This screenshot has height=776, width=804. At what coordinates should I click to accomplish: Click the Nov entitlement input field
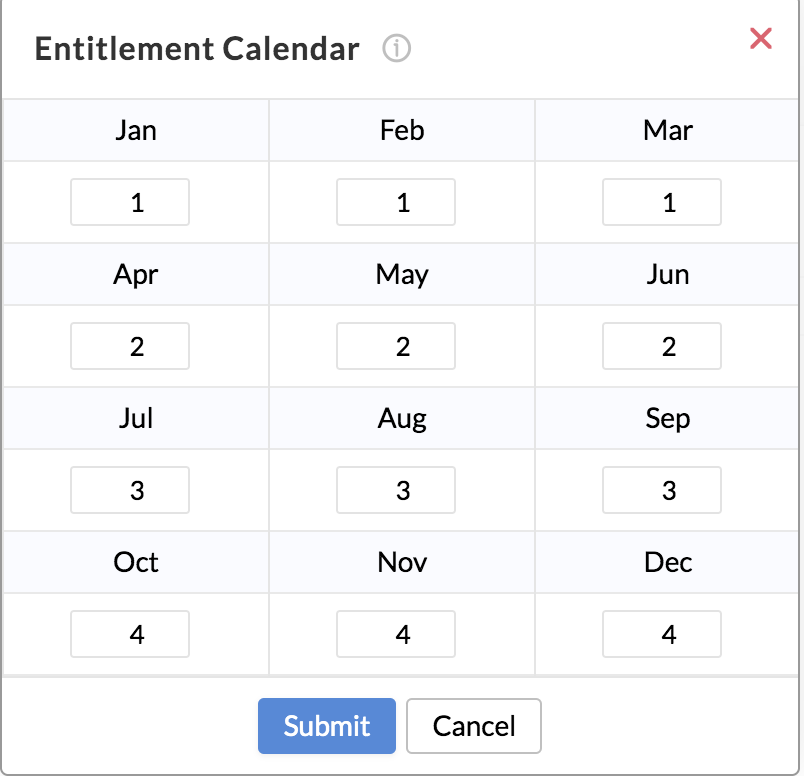(x=396, y=634)
